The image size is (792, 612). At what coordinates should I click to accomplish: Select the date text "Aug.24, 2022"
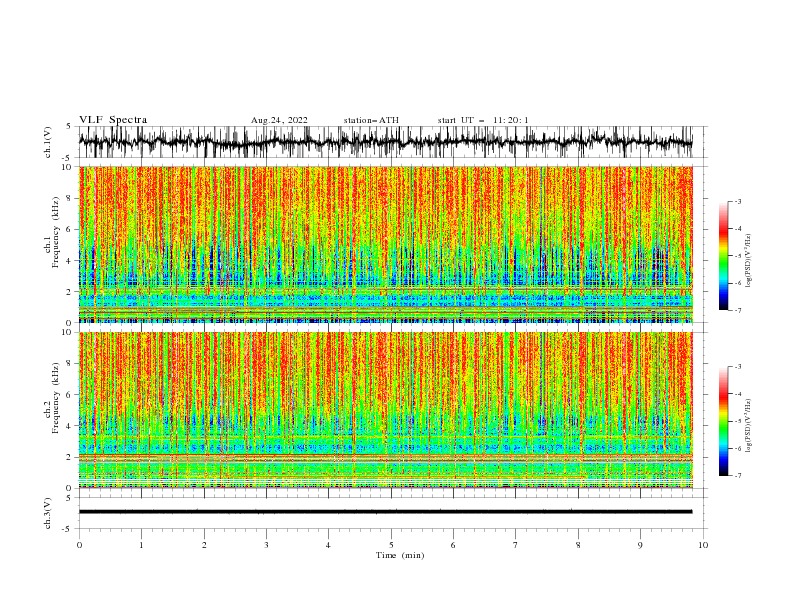[x=279, y=120]
